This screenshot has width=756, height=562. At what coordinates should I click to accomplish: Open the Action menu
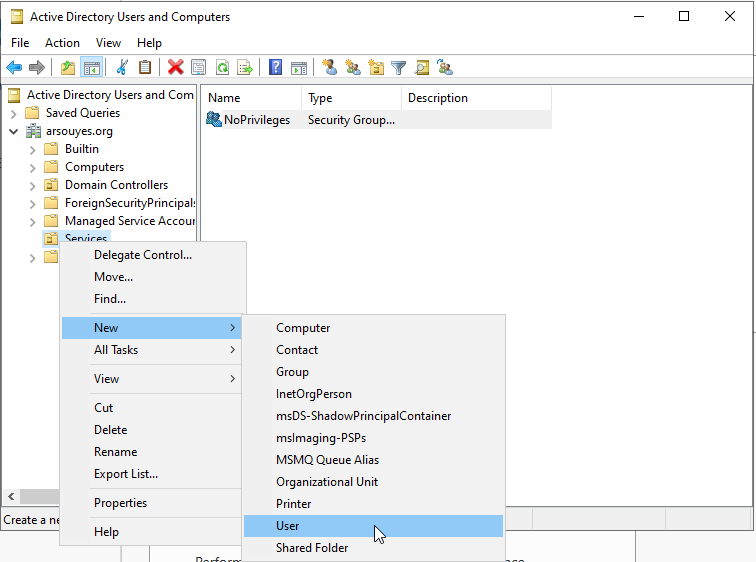(x=62, y=43)
